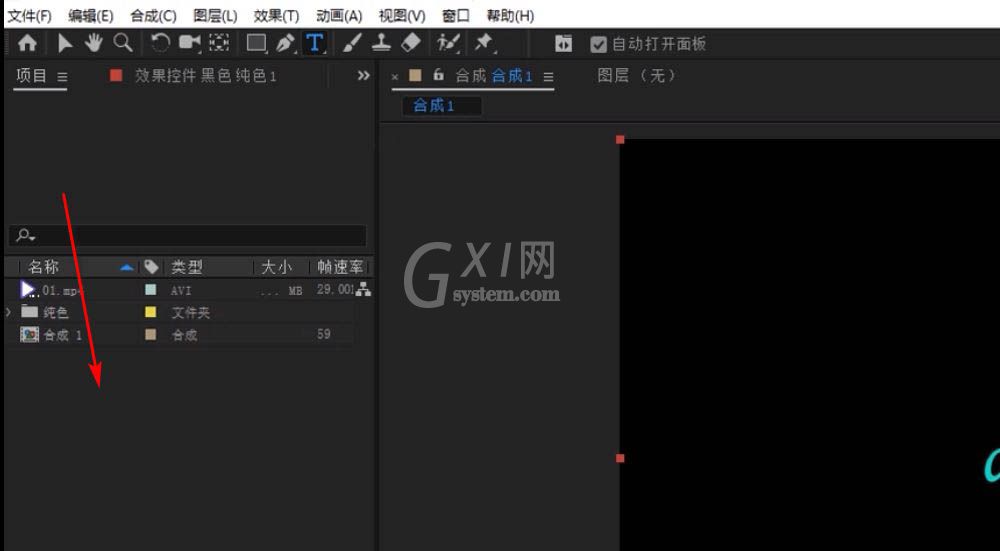The height and width of the screenshot is (551, 1000).
Task: Close the 合成1 viewer panel tab
Action: coord(395,77)
